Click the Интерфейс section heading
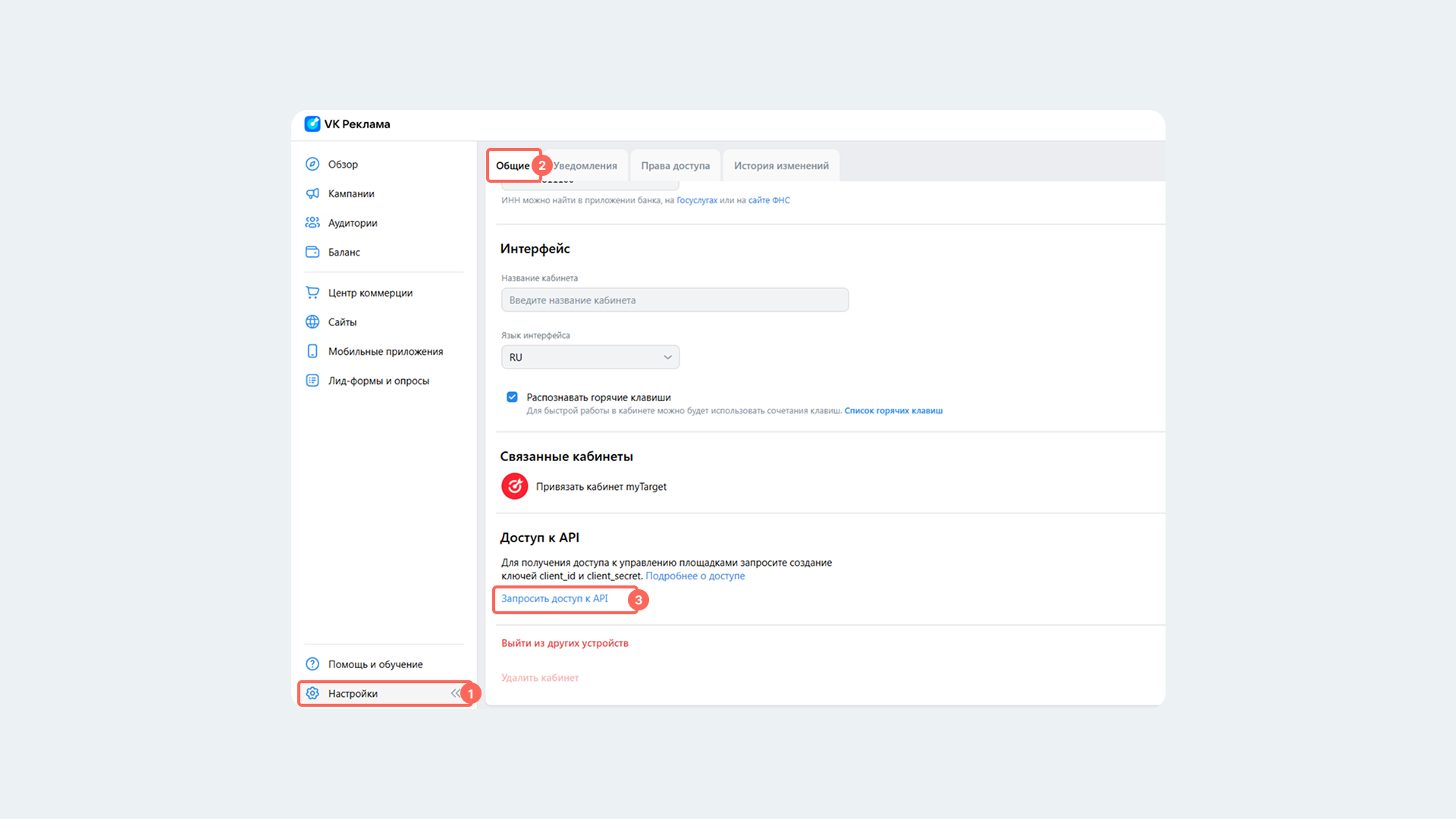Screen dimensions: 1456x819 [x=535, y=249]
